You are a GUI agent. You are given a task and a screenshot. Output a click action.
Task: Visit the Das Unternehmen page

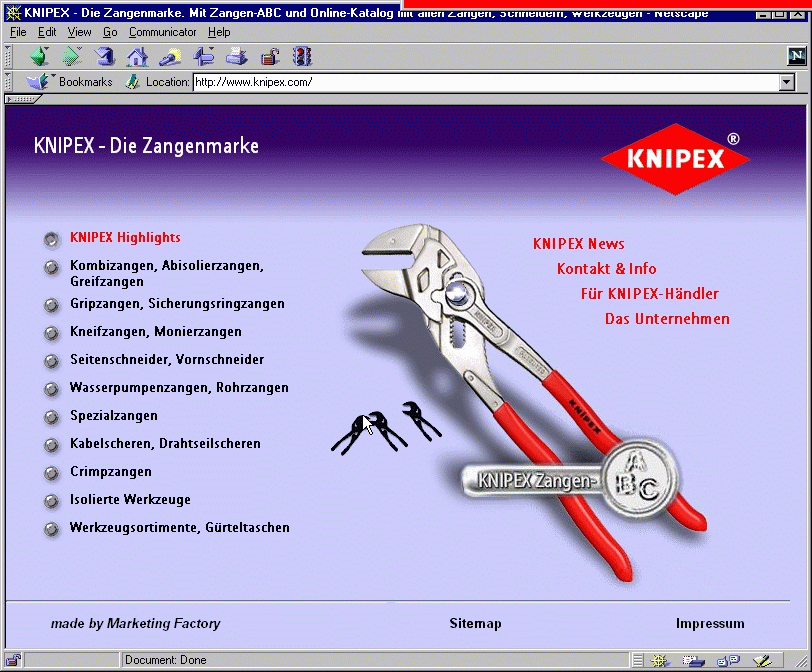pos(667,318)
